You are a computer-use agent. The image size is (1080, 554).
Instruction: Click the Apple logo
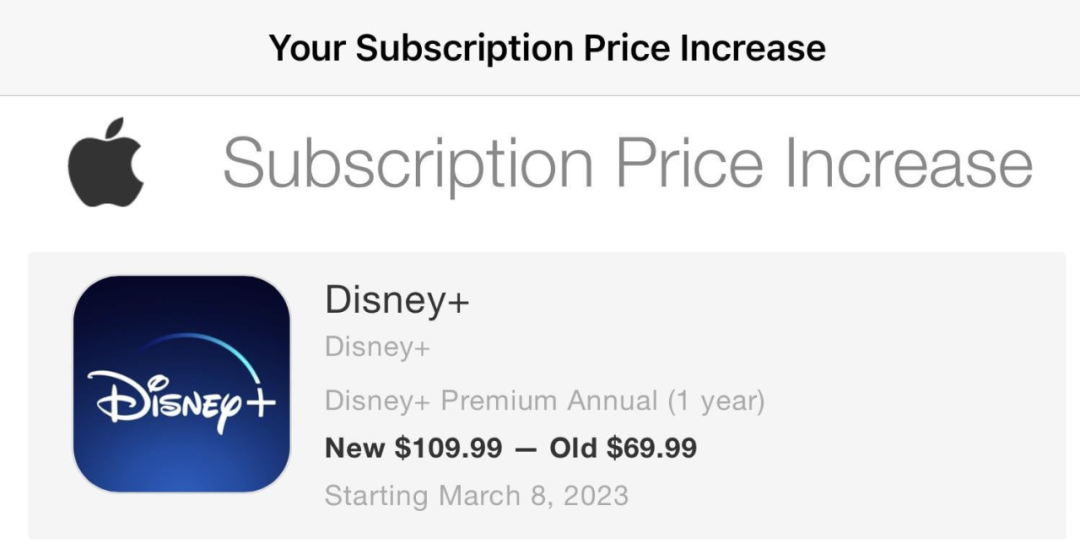pos(106,162)
